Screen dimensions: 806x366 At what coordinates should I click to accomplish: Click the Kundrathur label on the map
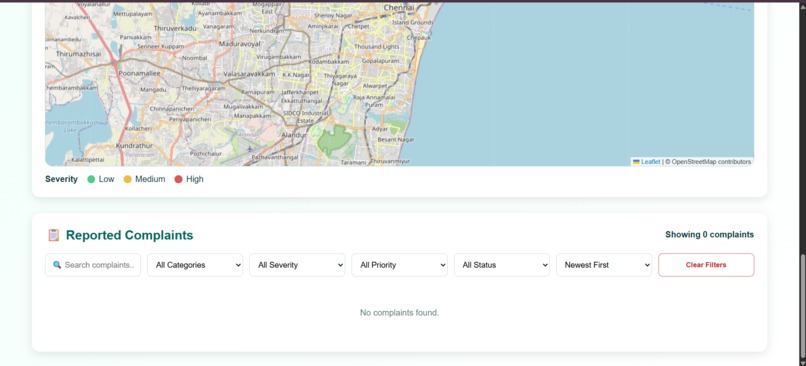click(x=134, y=146)
